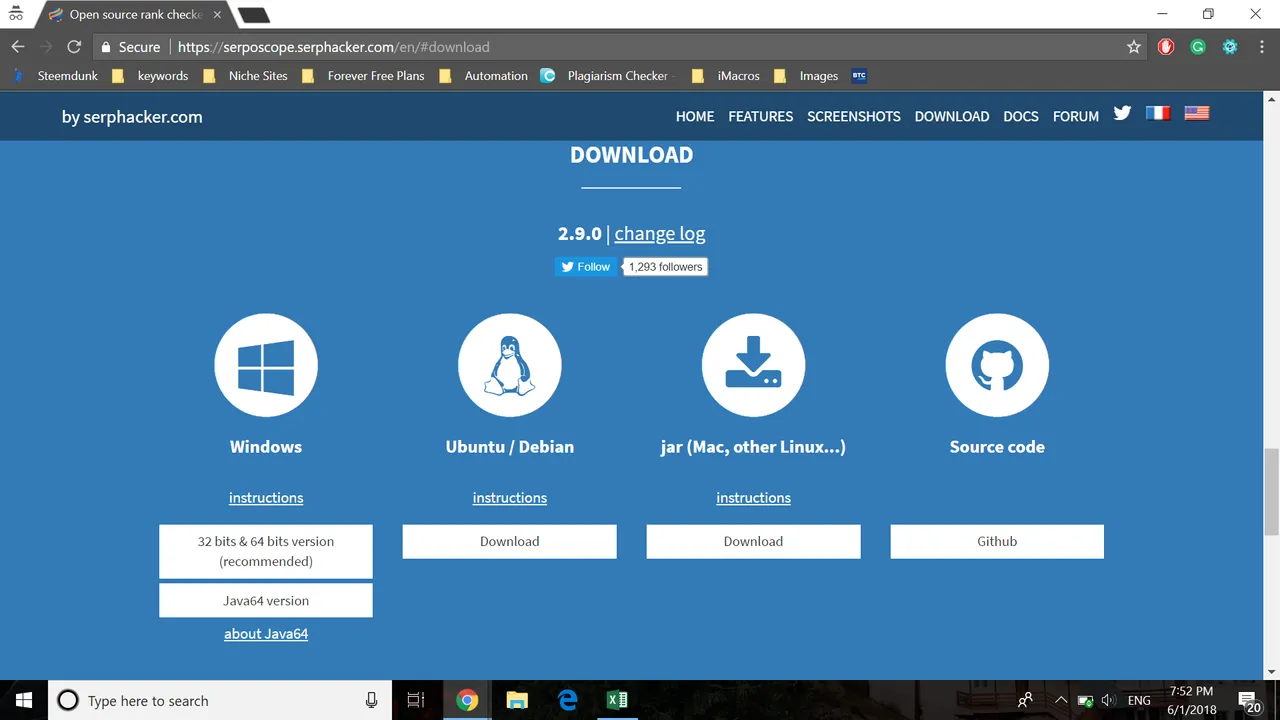Click the by serphacker.com link
Screen dimensions: 1280x720
pos(132,117)
